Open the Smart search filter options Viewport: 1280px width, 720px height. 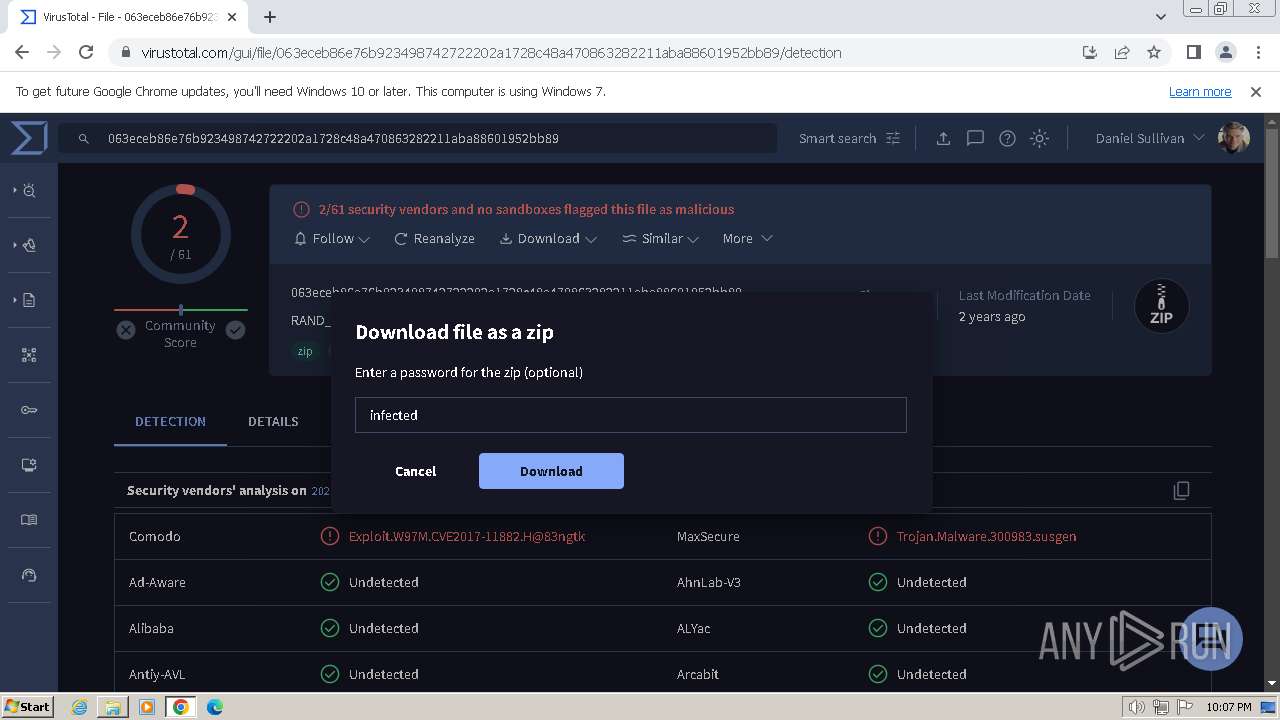pyautogui.click(x=849, y=138)
